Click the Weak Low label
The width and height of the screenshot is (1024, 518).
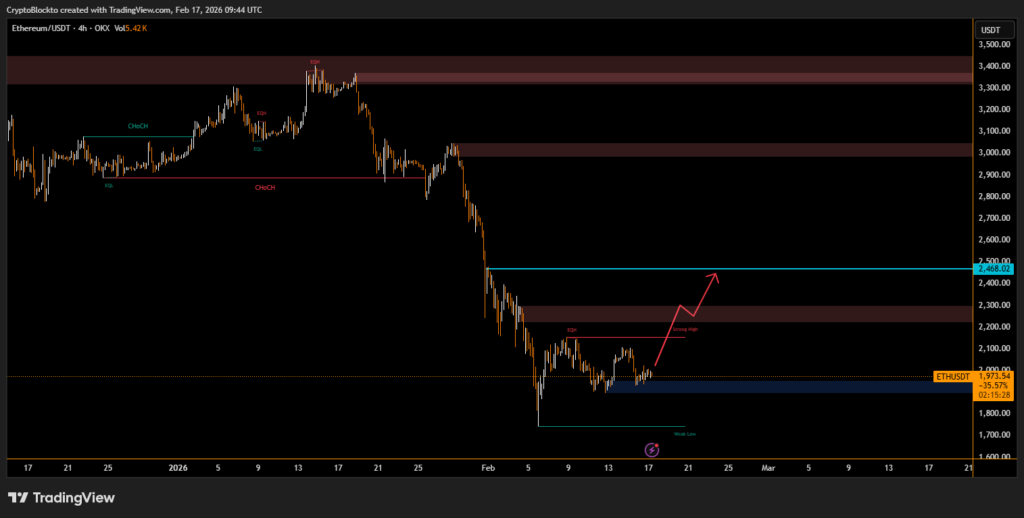tap(685, 434)
